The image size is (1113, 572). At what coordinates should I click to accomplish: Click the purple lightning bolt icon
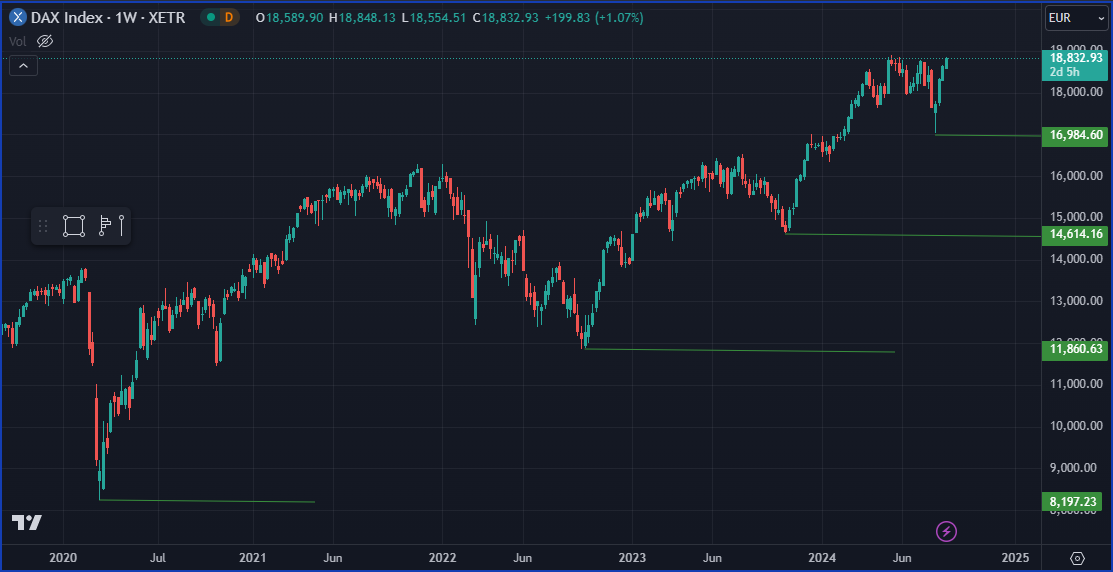click(947, 530)
